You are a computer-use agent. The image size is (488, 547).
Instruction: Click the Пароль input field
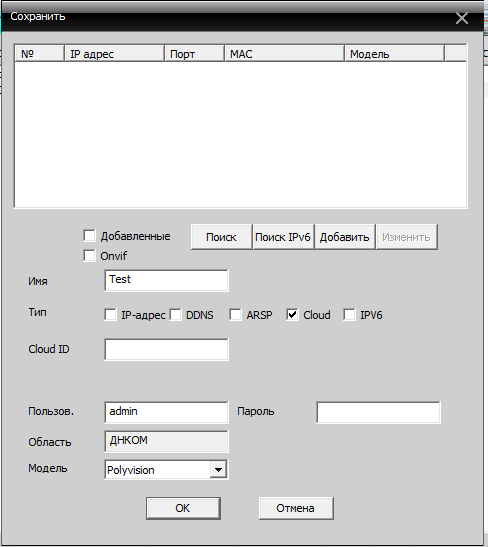pos(378,412)
